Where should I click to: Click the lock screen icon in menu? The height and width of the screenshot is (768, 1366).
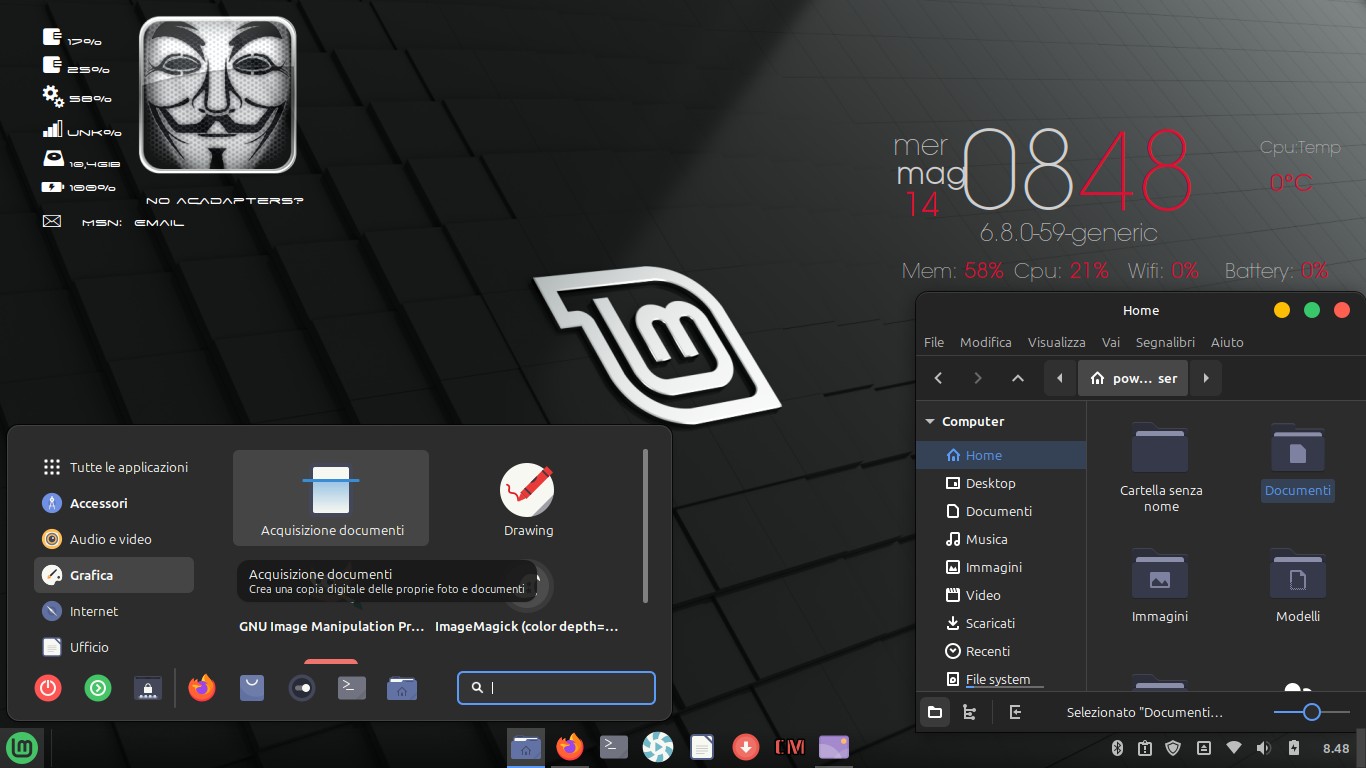click(x=148, y=688)
